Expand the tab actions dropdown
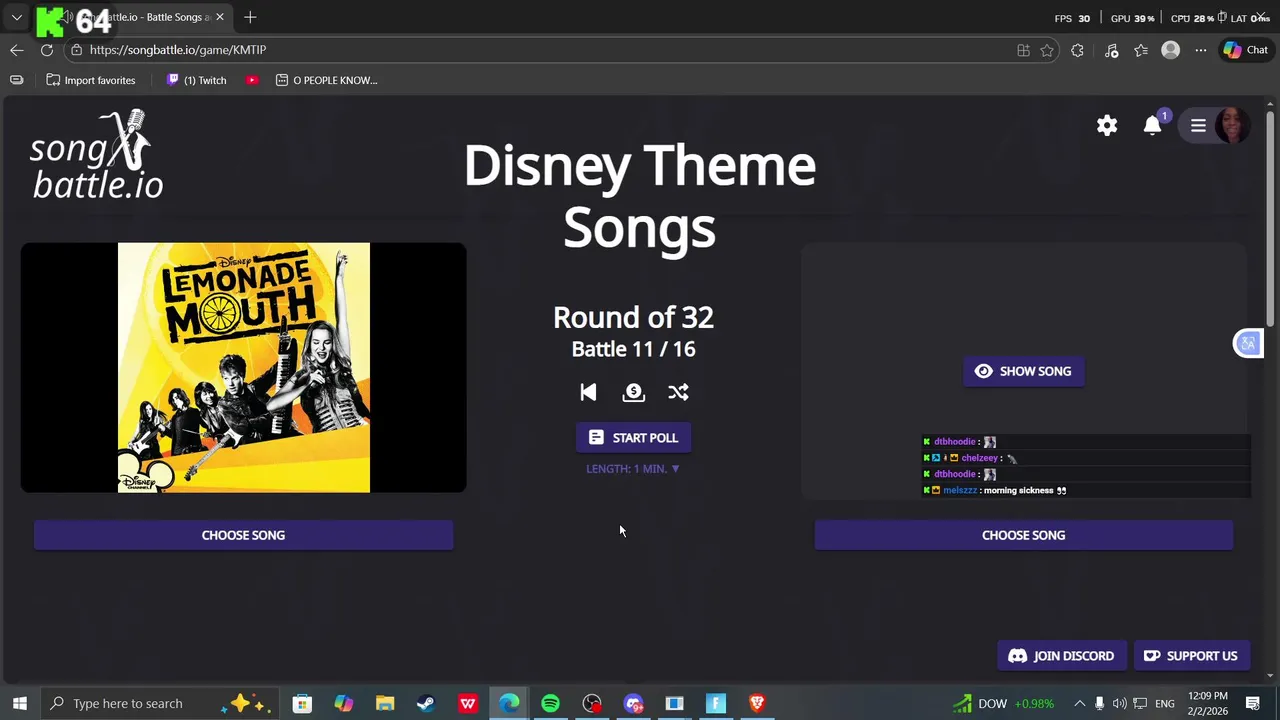Image resolution: width=1280 pixels, height=720 pixels. pyautogui.click(x=17, y=17)
